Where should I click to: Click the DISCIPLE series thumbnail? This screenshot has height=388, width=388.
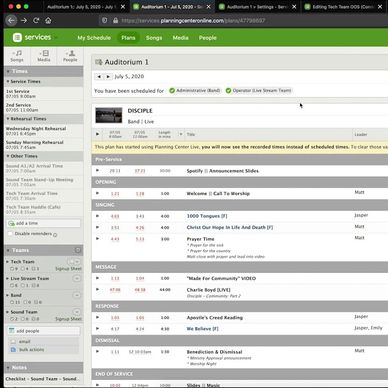pyautogui.click(x=109, y=116)
